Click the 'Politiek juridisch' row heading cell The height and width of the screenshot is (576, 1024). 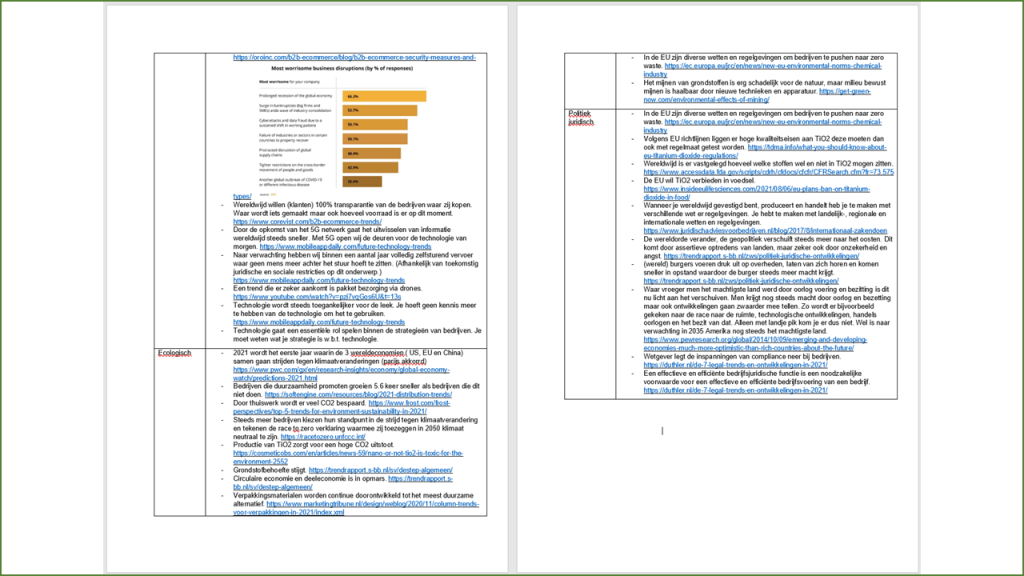[x=580, y=117]
